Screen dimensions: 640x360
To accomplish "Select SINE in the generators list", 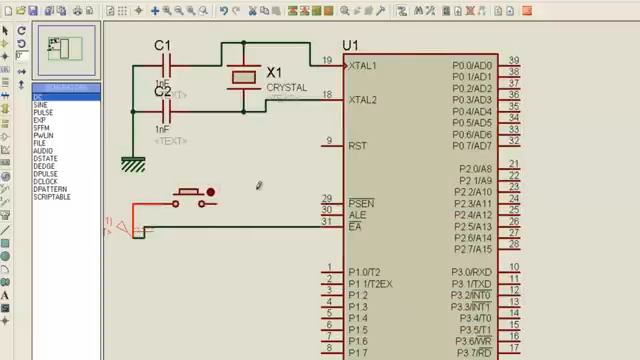I will 40,105.
